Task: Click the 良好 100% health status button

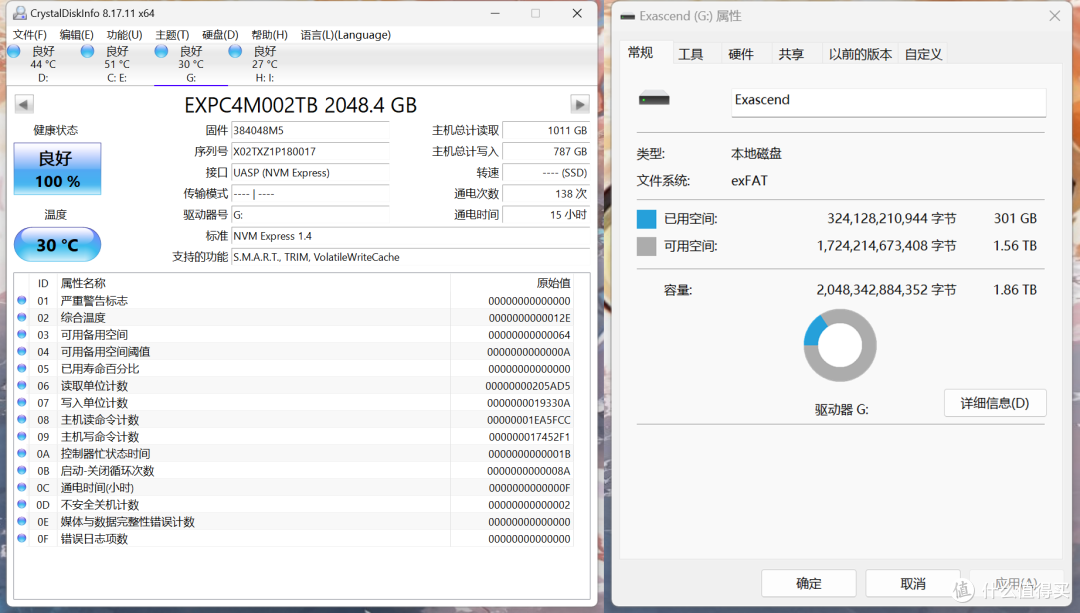Action: [58, 169]
